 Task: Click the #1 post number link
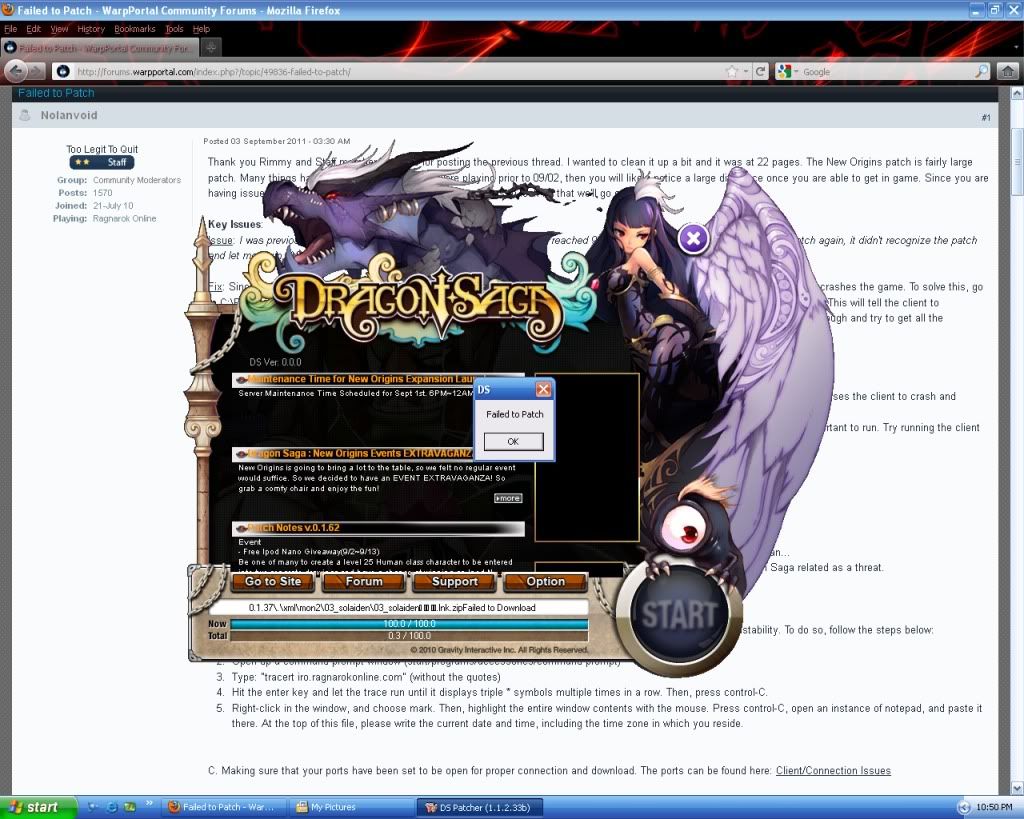(x=985, y=118)
